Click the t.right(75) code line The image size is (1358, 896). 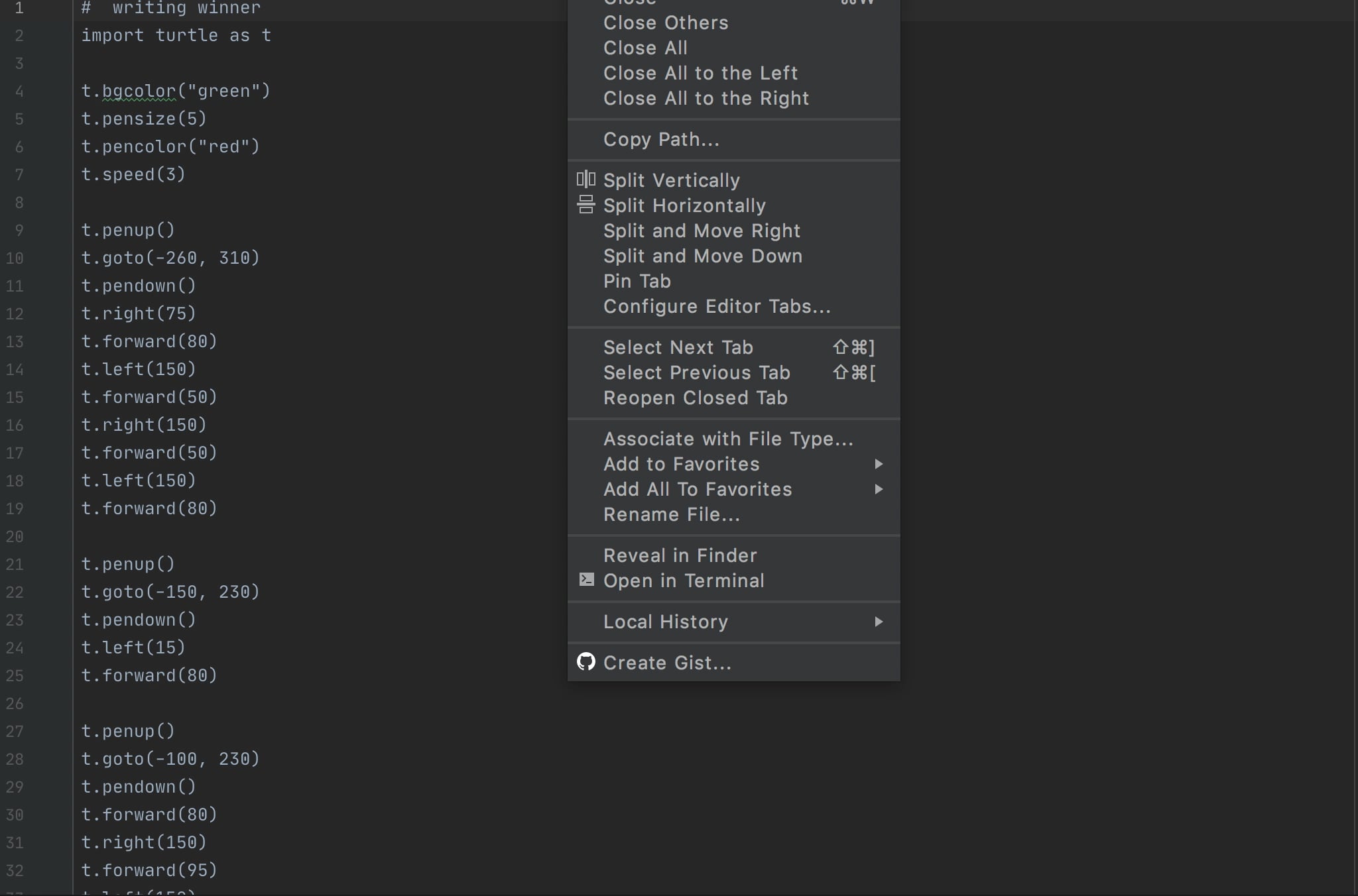(x=139, y=313)
